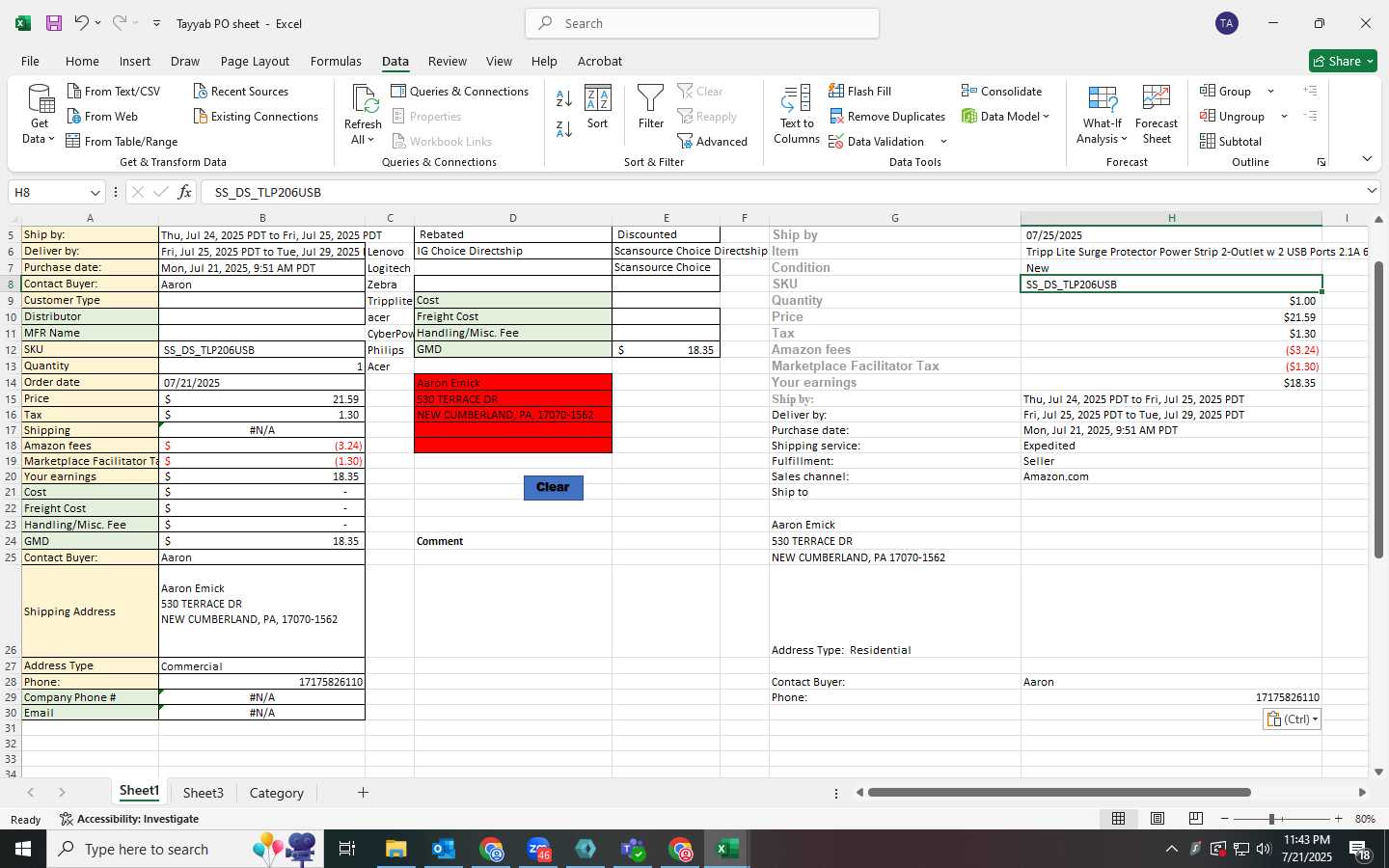This screenshot has width=1389, height=868.
Task: Expand the formula bar
Action: coord(1372,192)
